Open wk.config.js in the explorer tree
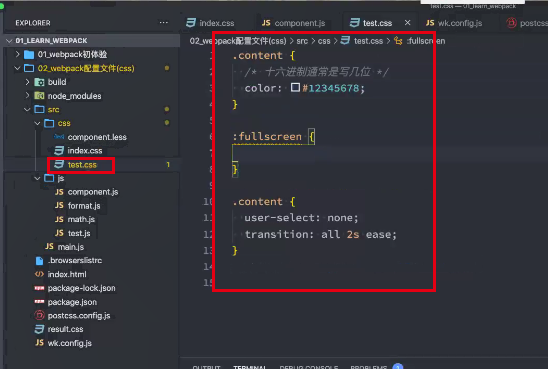The width and height of the screenshot is (548, 369). pos(70,343)
